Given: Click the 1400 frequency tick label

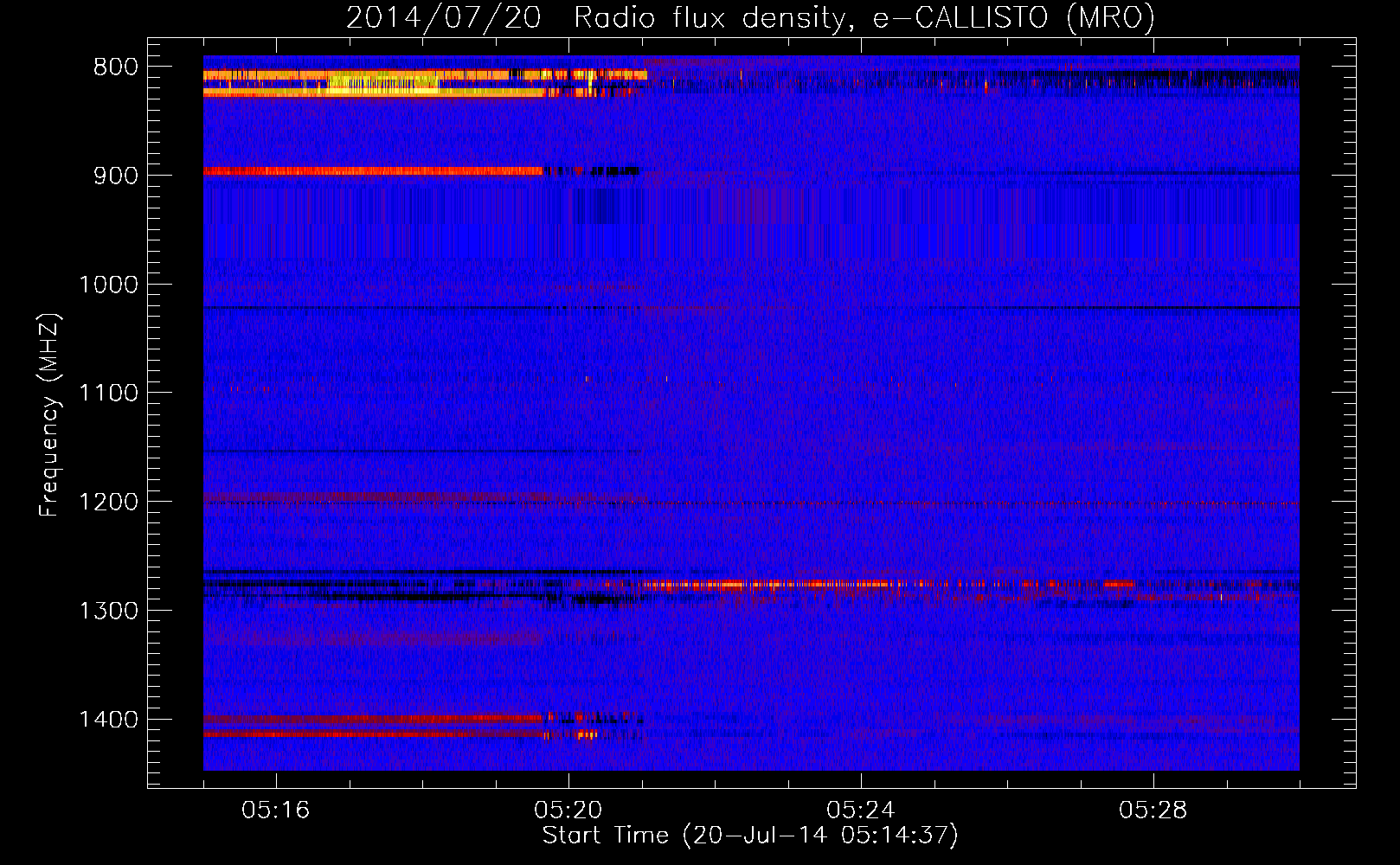Looking at the screenshot, I should coord(108,720).
